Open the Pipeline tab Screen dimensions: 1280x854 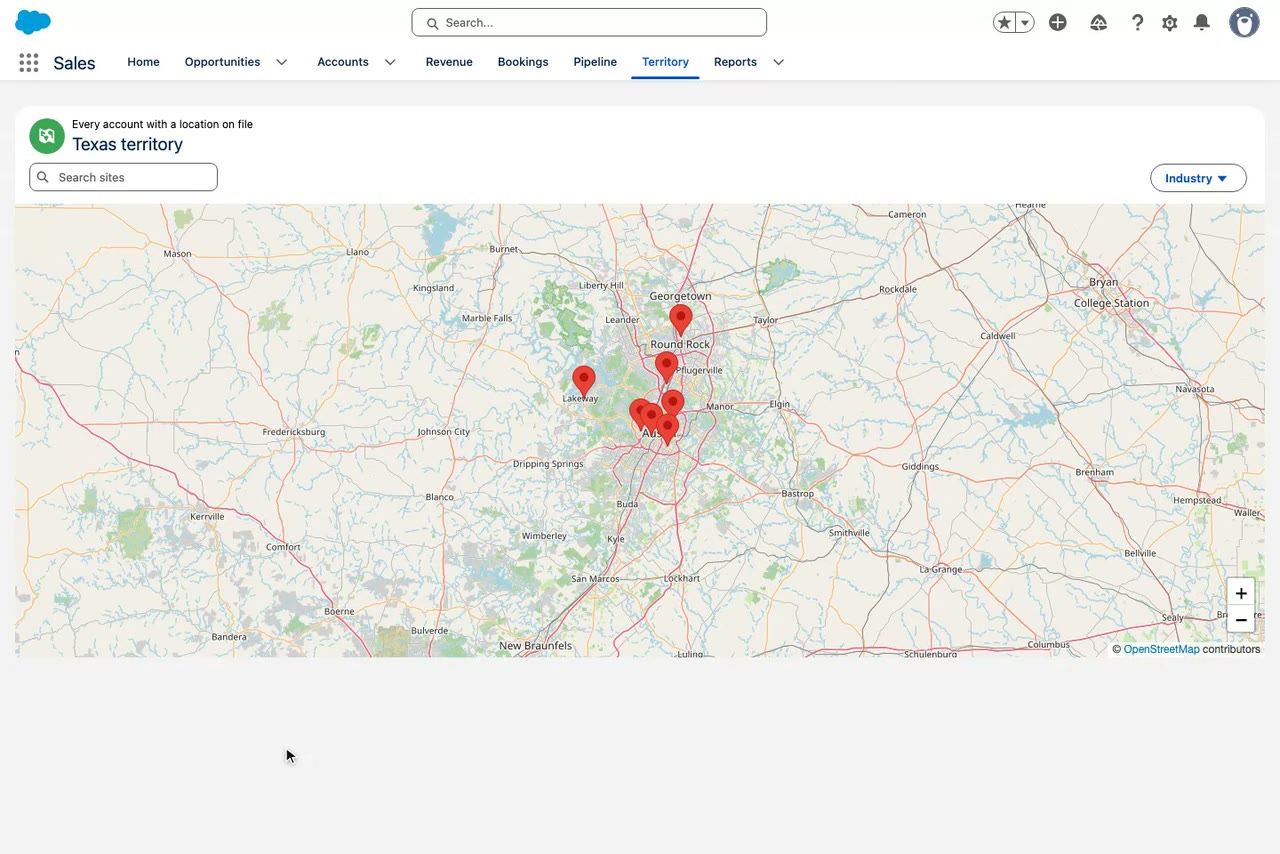point(595,62)
